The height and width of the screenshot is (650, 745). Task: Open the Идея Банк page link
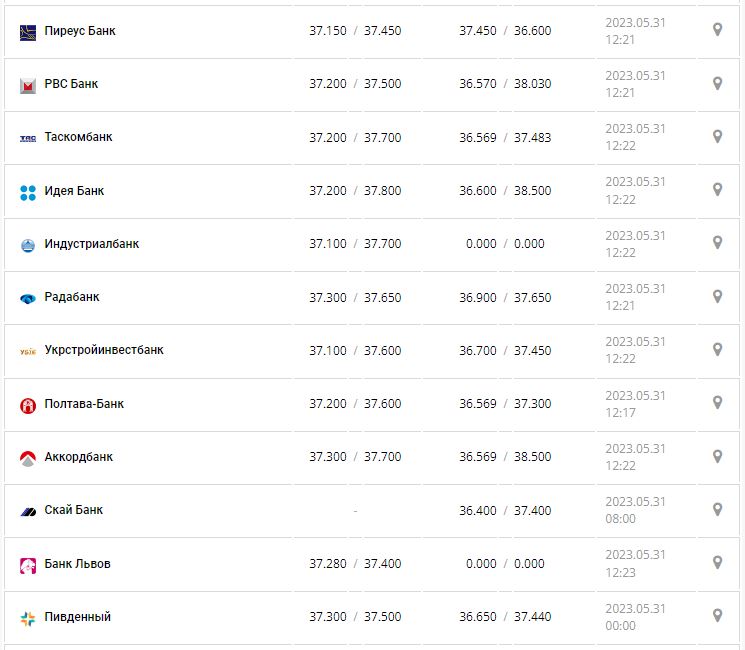74,191
